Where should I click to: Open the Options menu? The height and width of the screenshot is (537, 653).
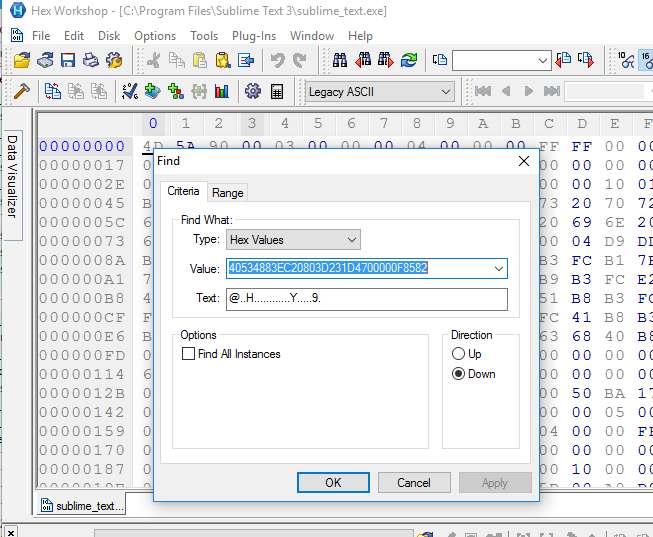coord(155,36)
